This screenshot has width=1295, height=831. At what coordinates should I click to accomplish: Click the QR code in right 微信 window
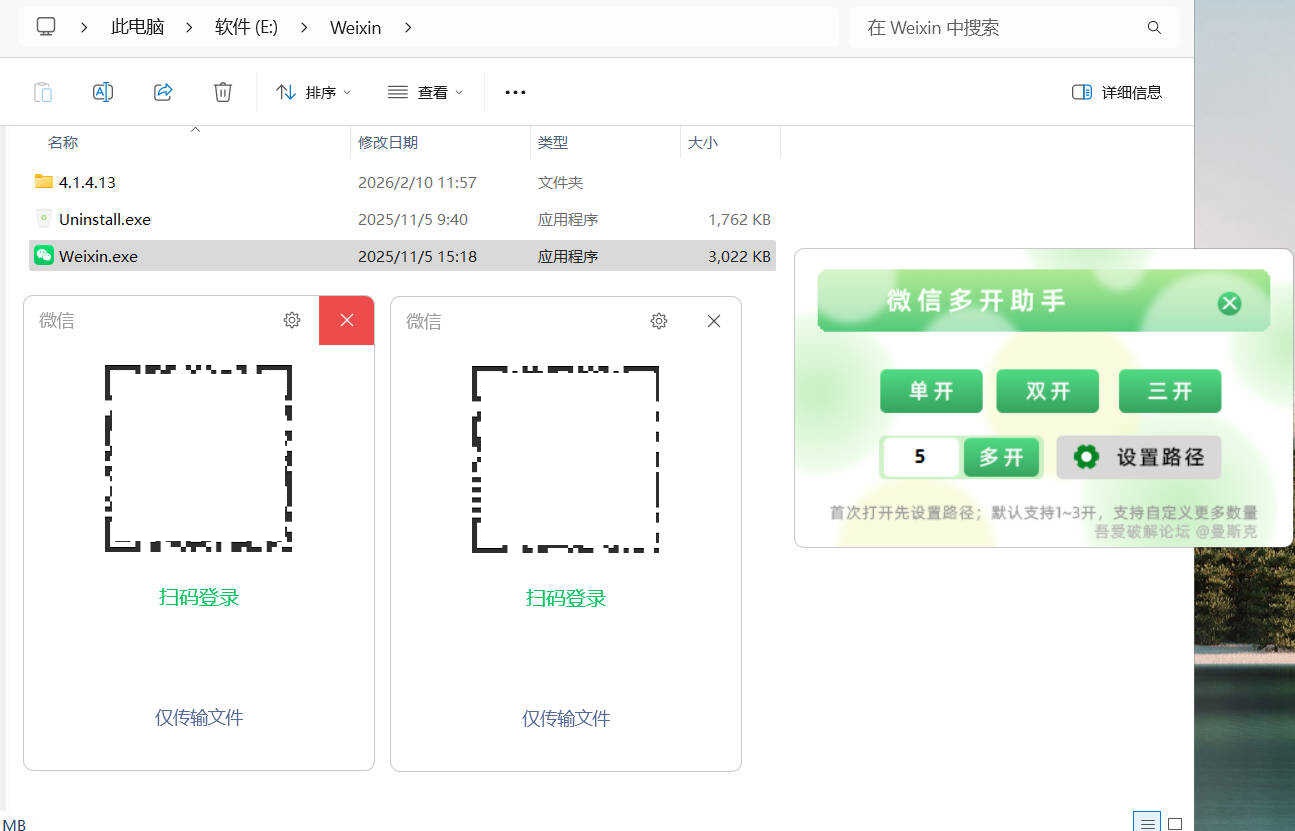[565, 459]
